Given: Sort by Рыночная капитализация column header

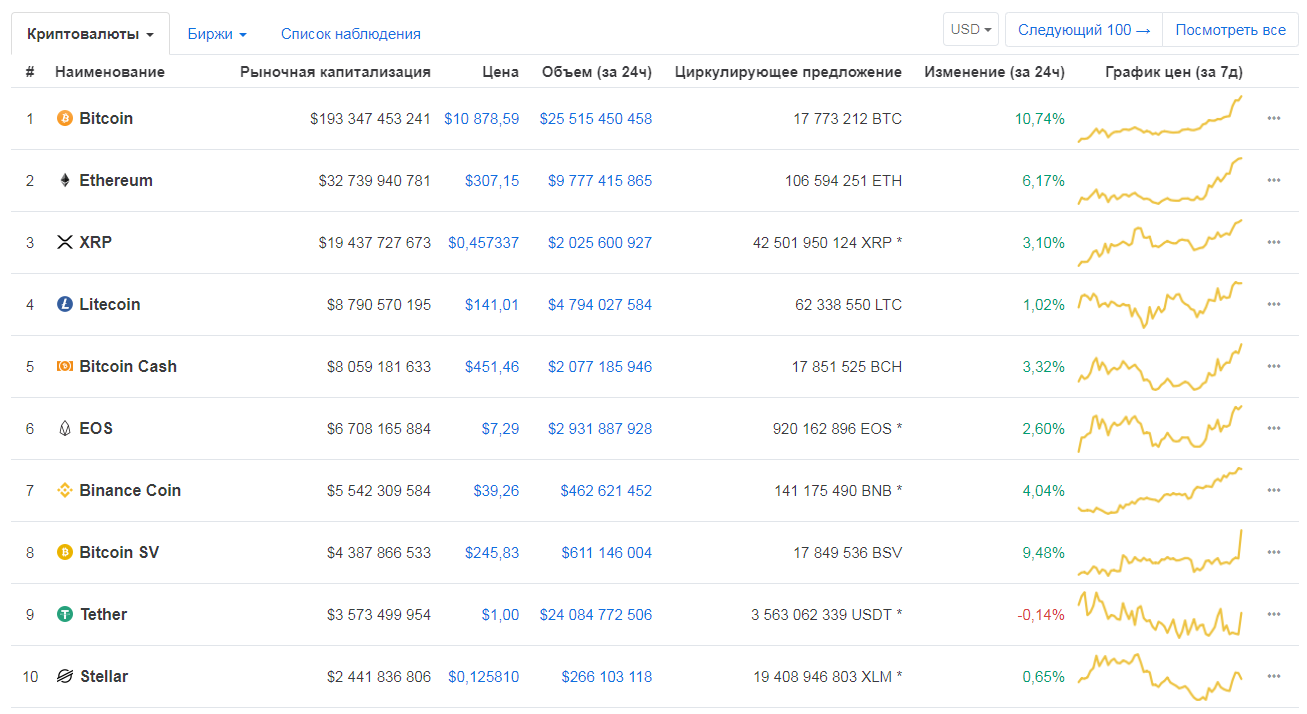Looking at the screenshot, I should [x=336, y=72].
